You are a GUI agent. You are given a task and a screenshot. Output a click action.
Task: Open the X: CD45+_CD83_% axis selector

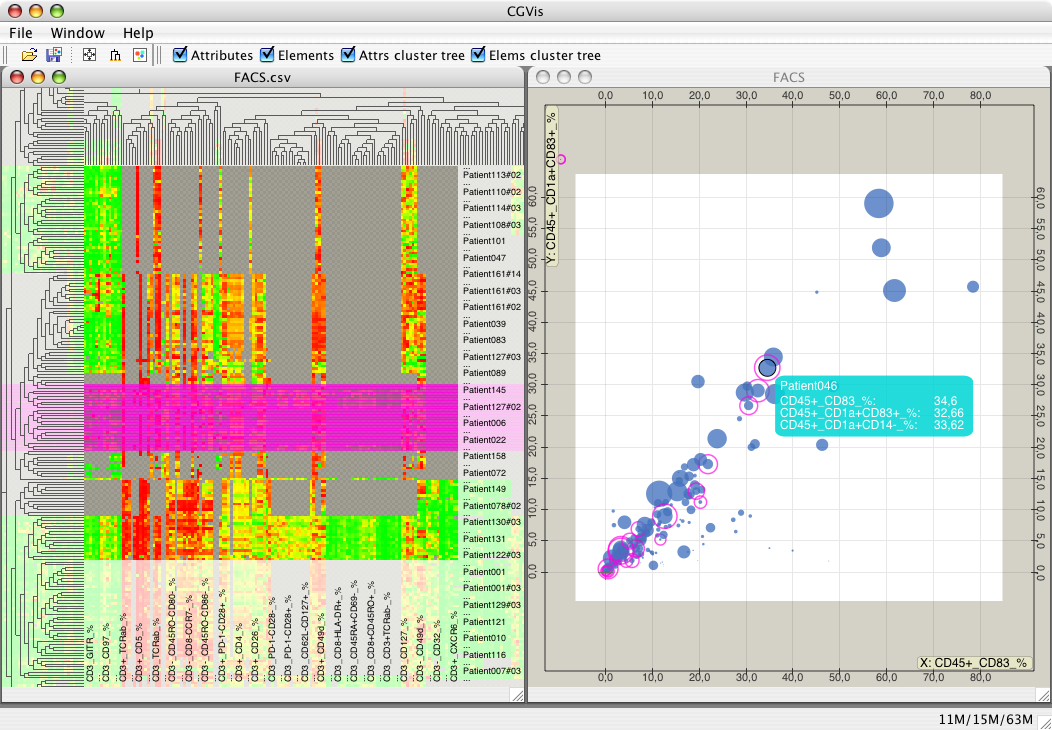tap(974, 662)
